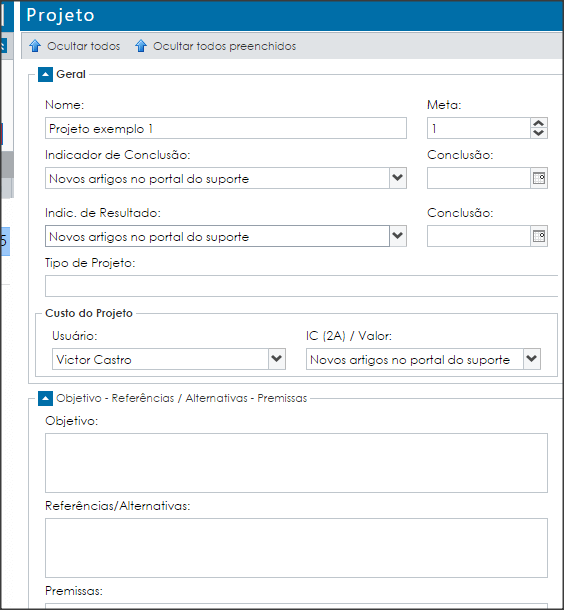The width and height of the screenshot is (564, 610).
Task: Collapse the Geral section
Action: point(45,74)
